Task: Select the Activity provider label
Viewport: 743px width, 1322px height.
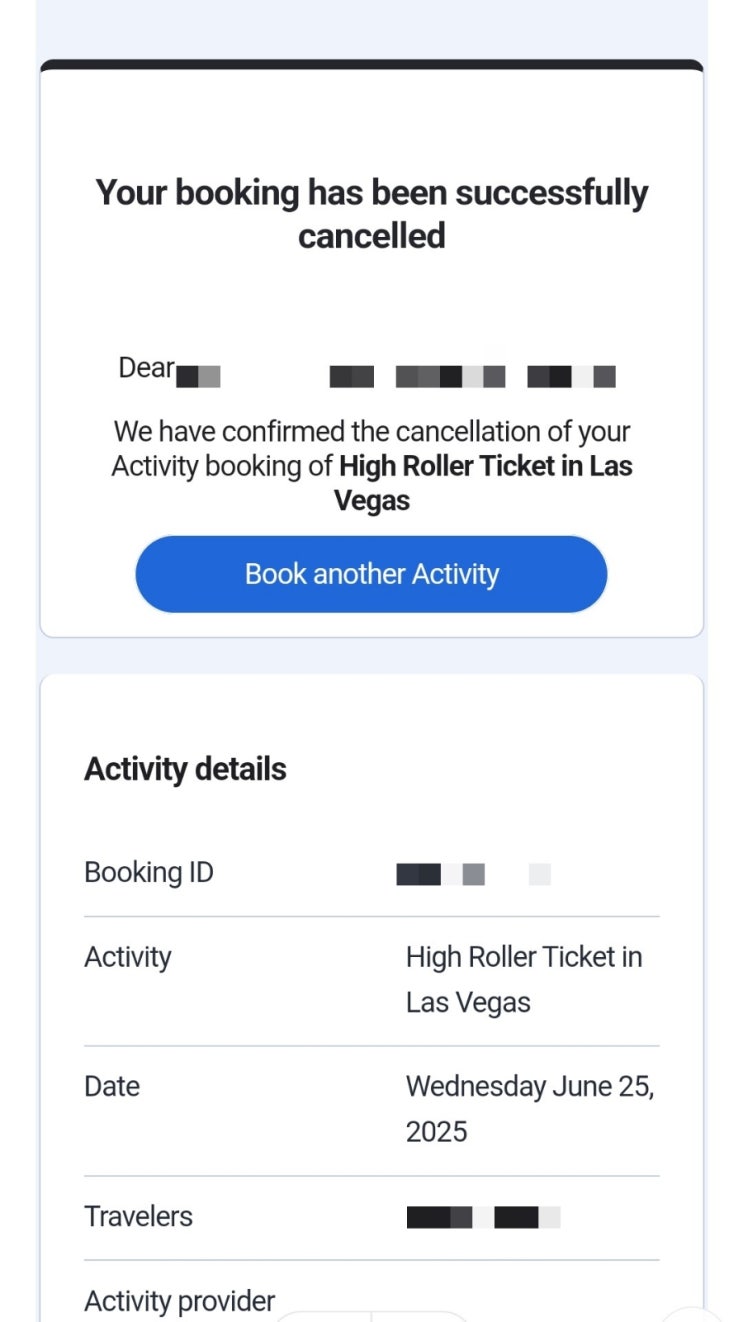Action: (179, 1301)
